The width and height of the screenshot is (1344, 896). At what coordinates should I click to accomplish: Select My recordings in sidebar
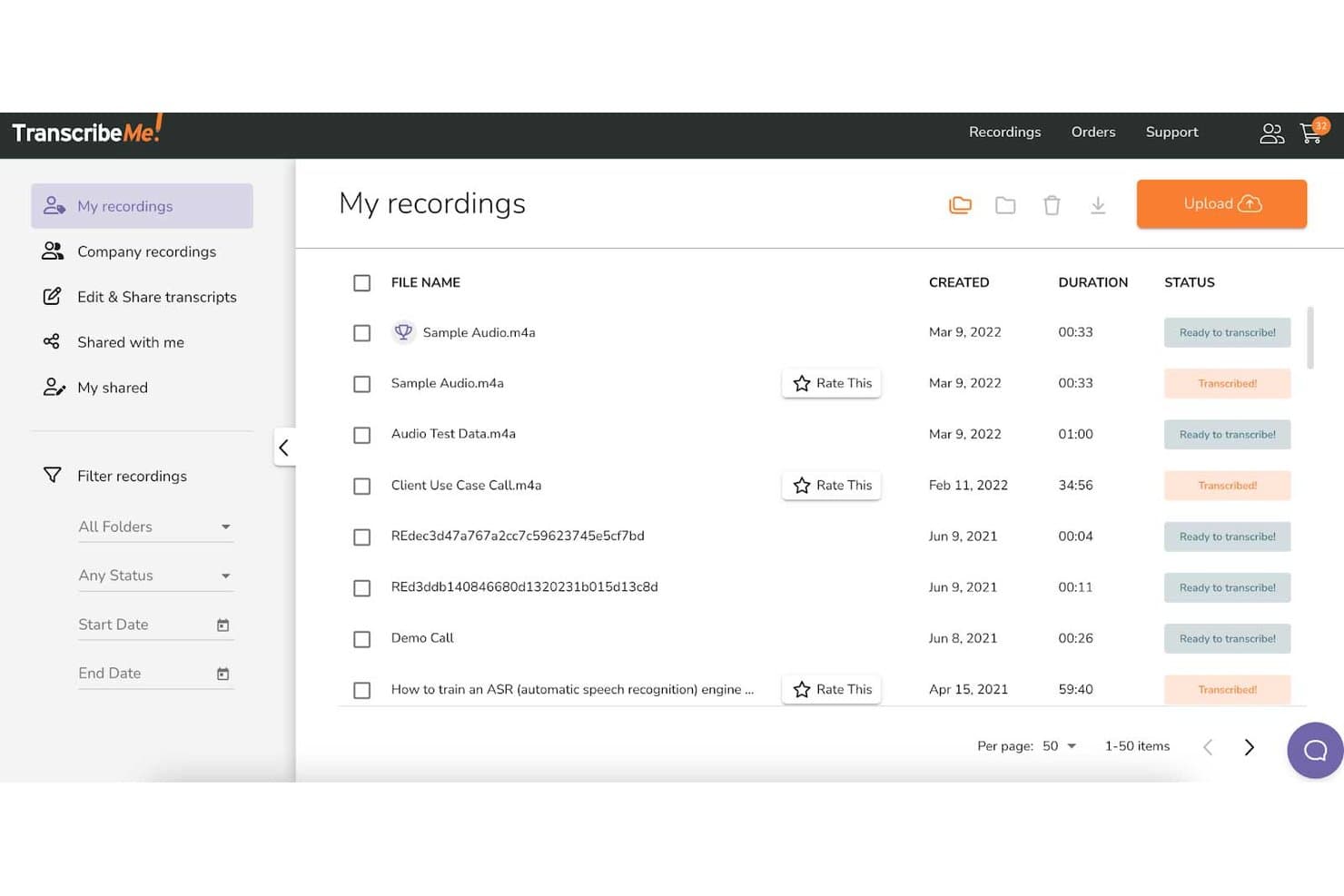(142, 206)
